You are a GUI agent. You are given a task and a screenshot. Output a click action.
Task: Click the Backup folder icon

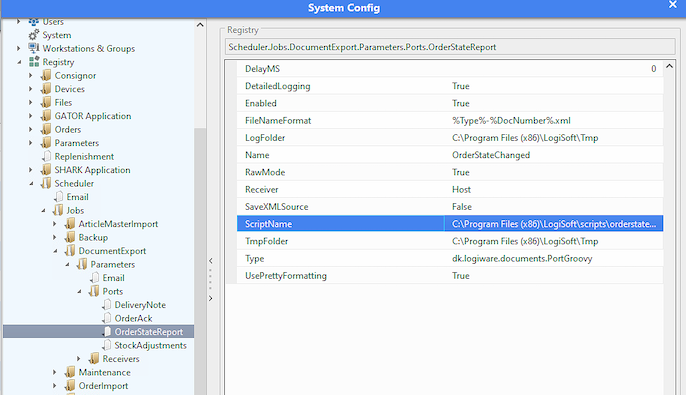(x=70, y=237)
